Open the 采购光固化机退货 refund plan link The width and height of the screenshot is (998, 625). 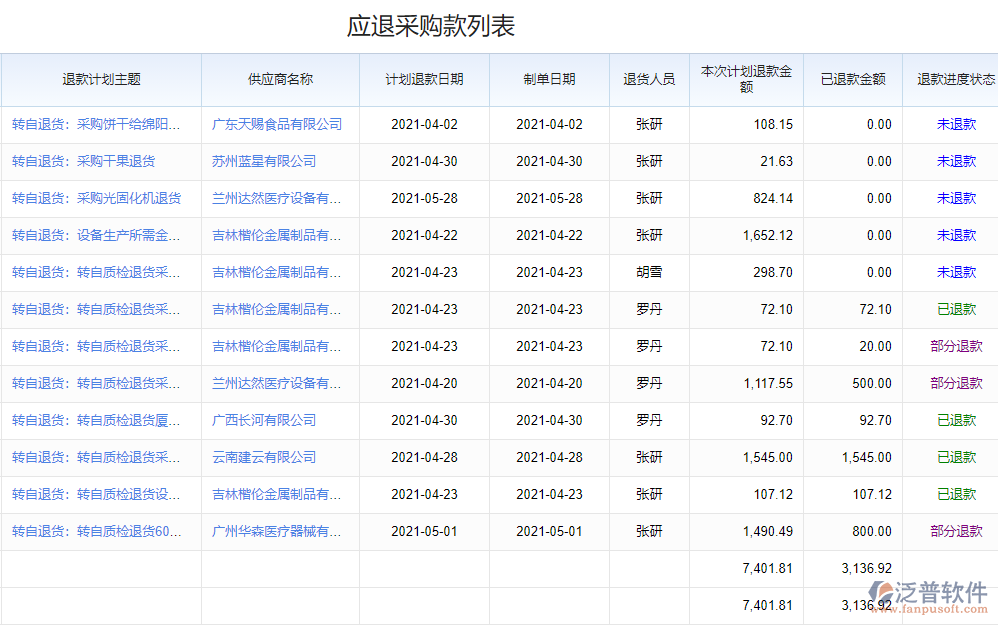96,199
